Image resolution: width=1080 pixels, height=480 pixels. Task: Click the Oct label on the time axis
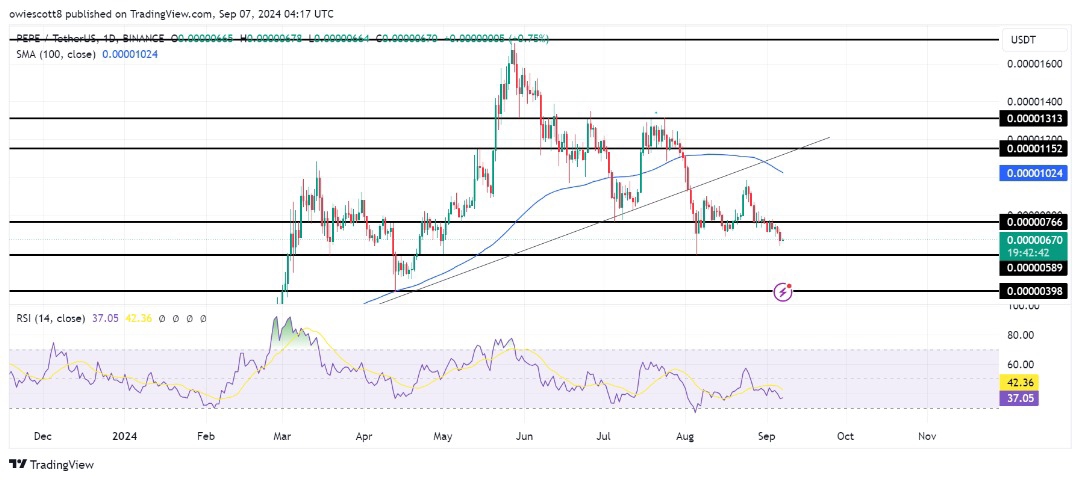(845, 437)
